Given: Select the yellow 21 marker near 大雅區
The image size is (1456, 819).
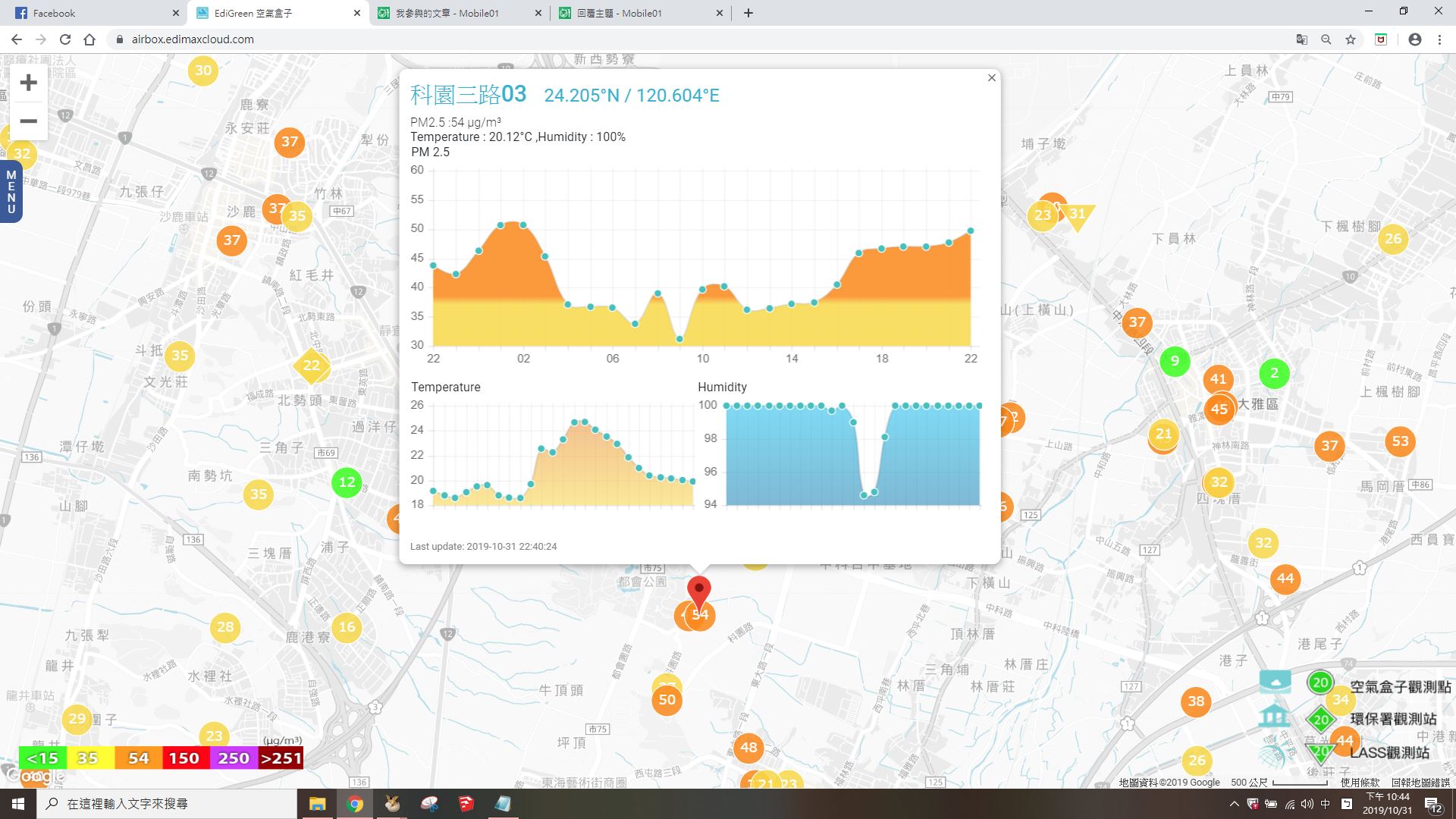Looking at the screenshot, I should (1163, 435).
